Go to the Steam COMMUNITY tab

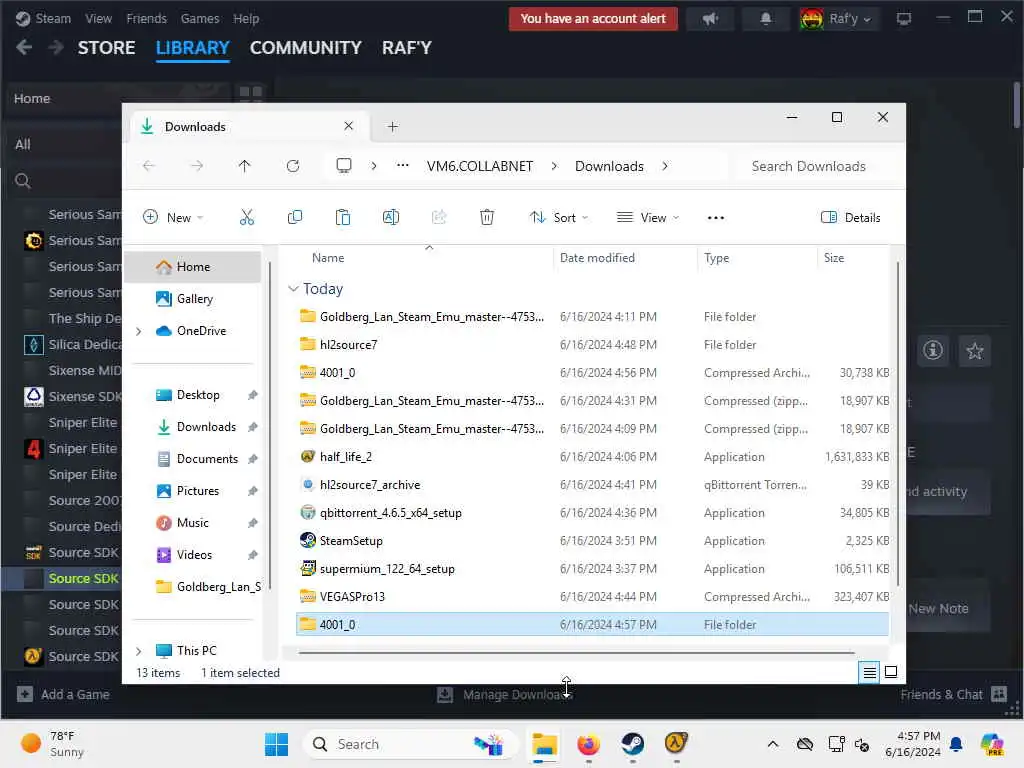click(305, 48)
